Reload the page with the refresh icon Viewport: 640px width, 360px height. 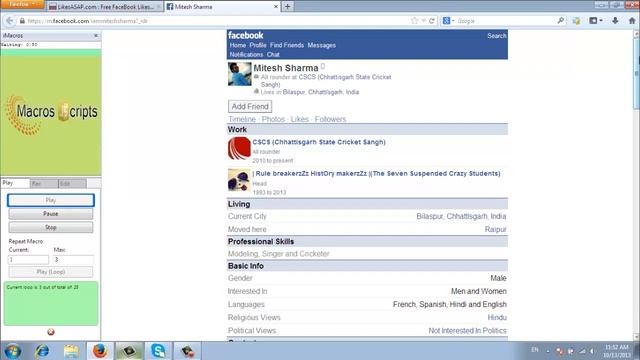point(432,21)
